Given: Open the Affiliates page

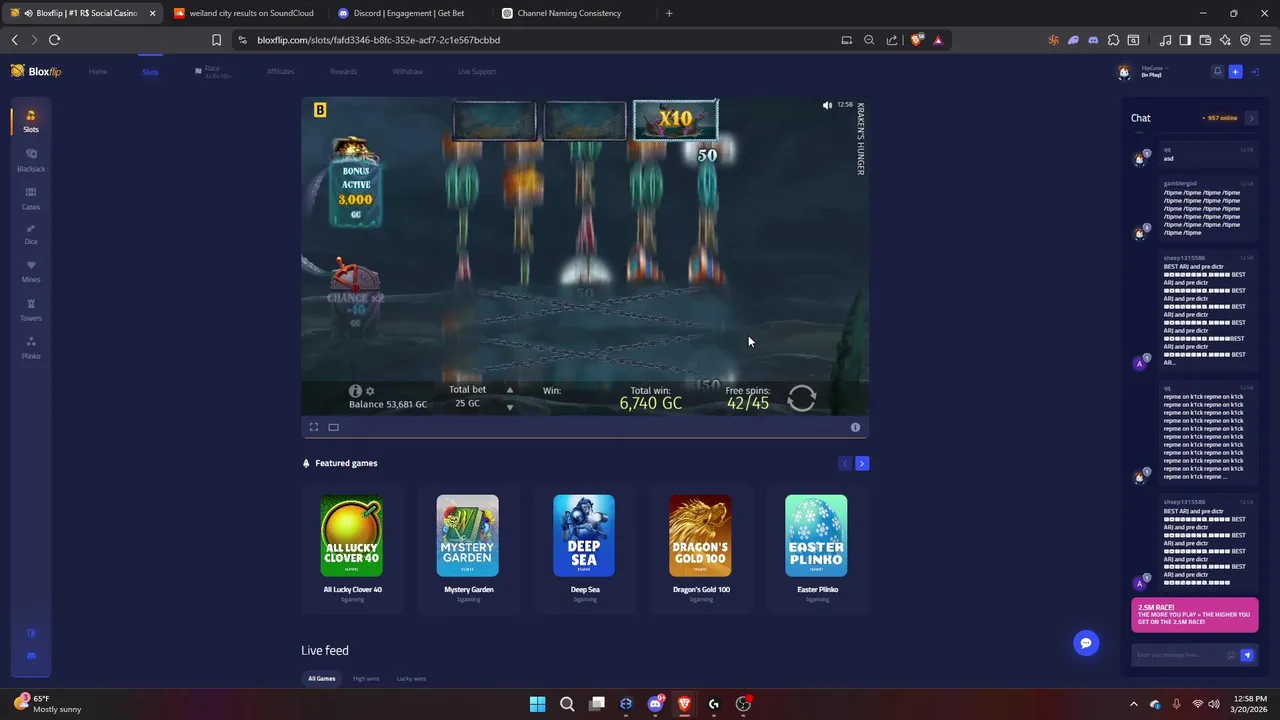Looking at the screenshot, I should [280, 72].
